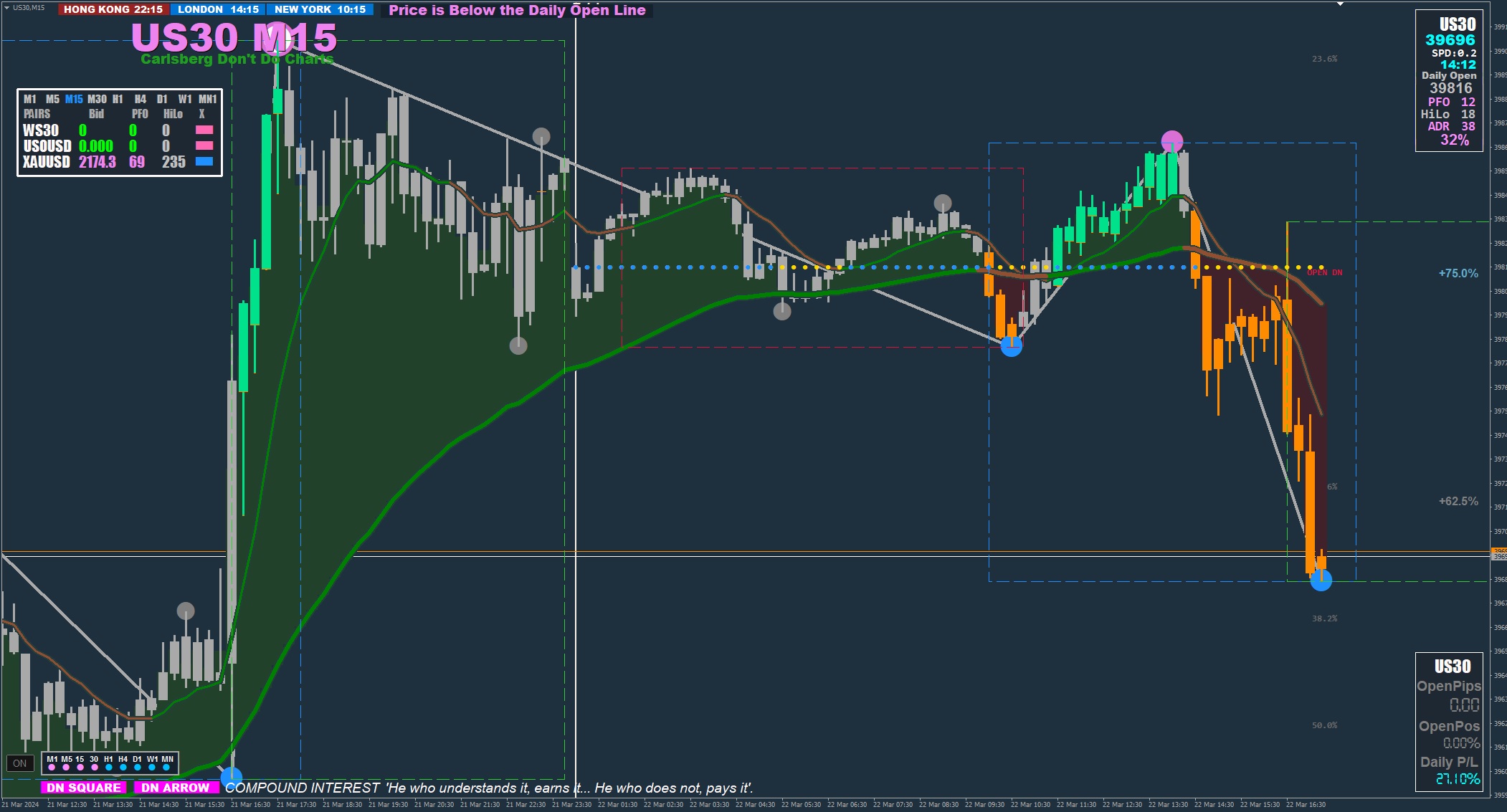
Task: Toggle the ON button at bottom left
Action: click(19, 763)
